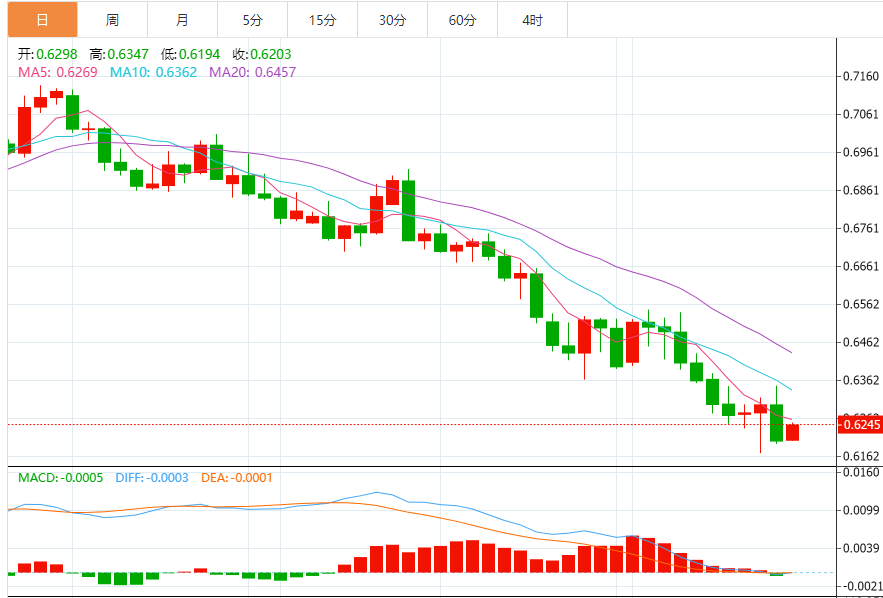Click the DEA value label

236,478
